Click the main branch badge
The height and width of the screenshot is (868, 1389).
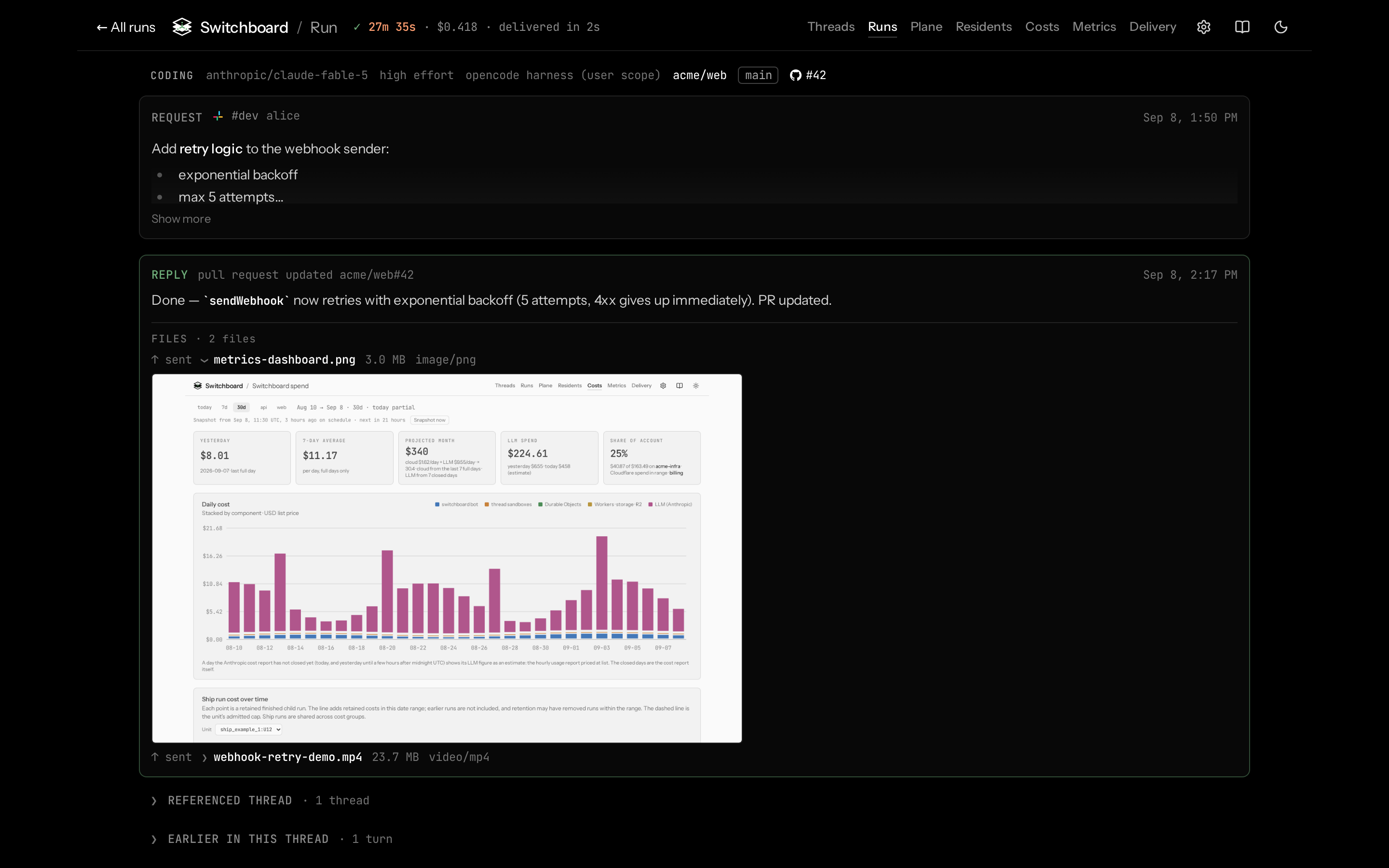tap(758, 75)
